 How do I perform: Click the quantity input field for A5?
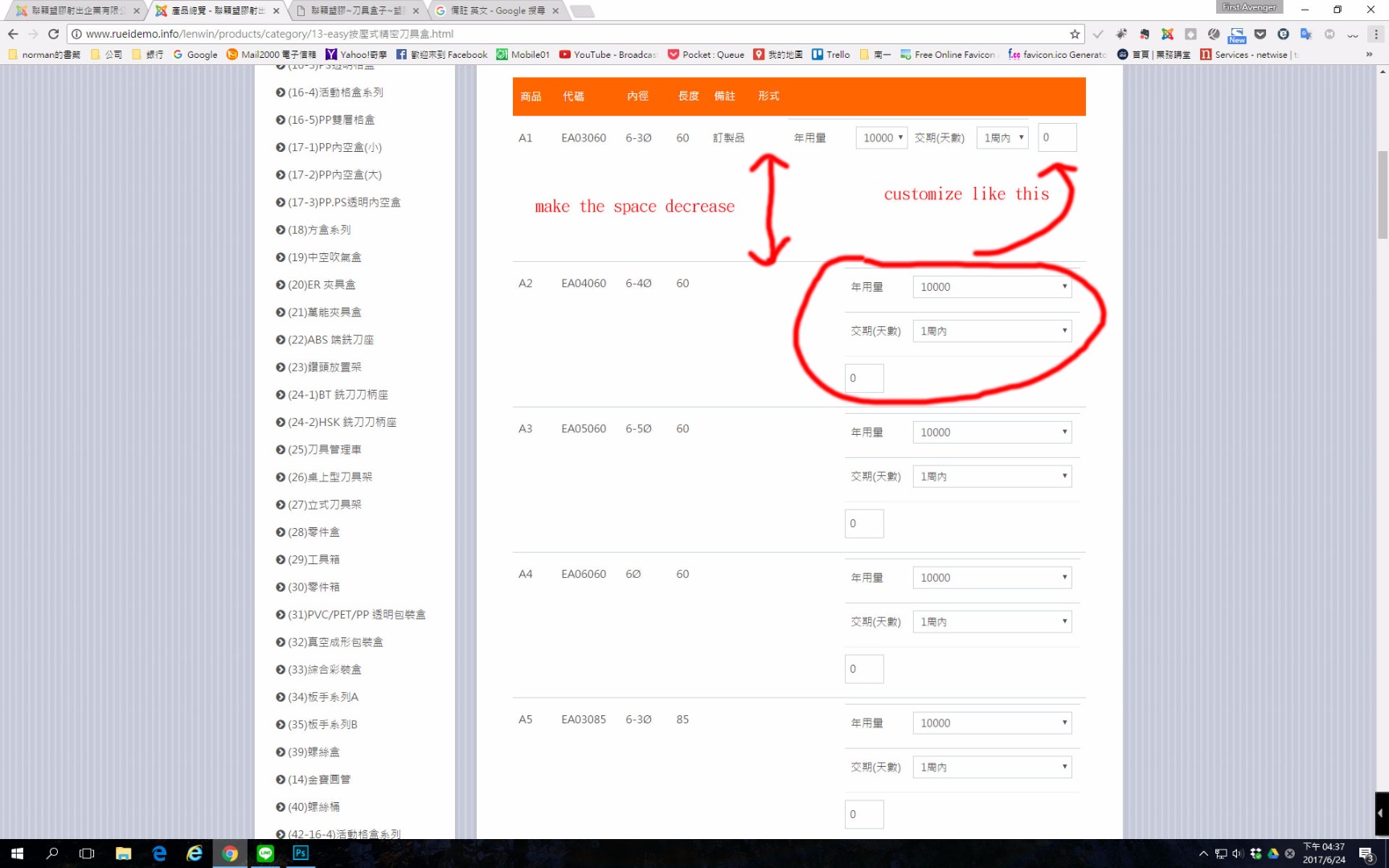864,815
